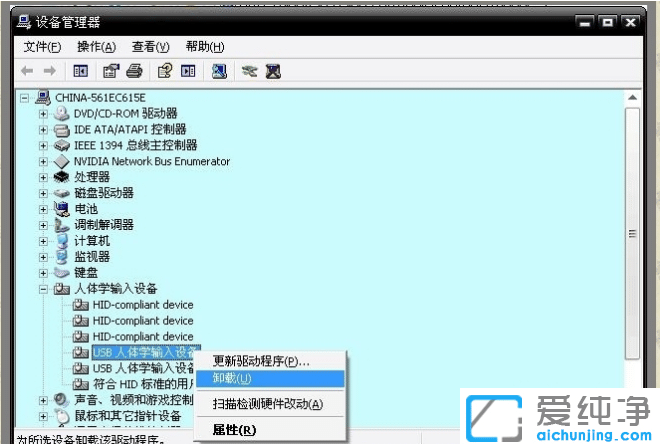
Task: Select the first HID-compliant device row
Action: click(143, 305)
